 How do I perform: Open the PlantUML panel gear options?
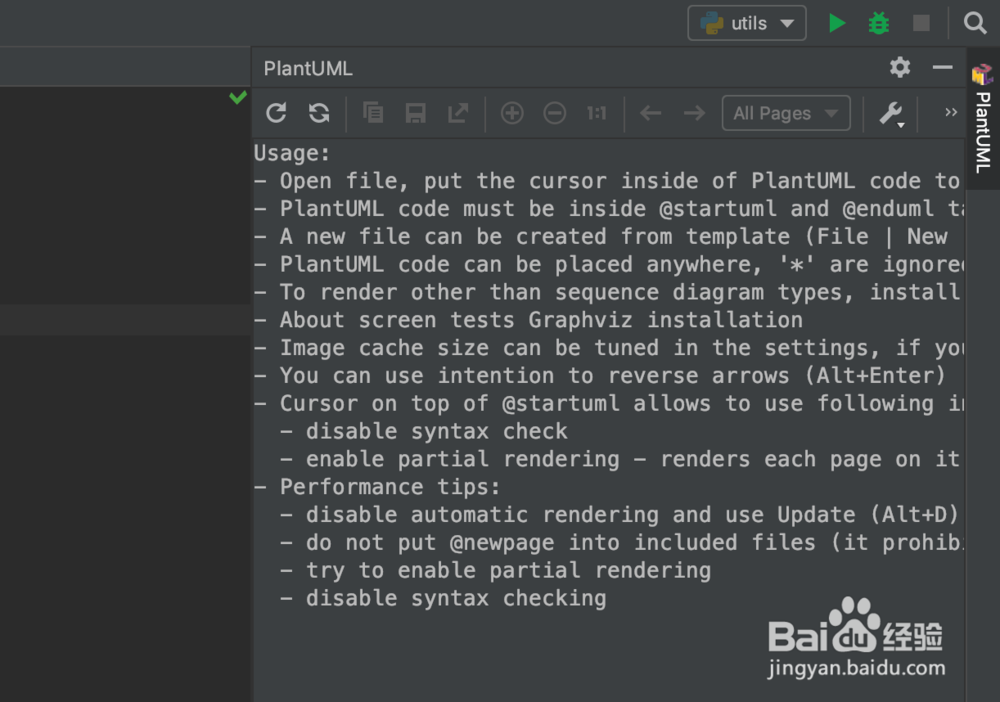click(x=900, y=67)
